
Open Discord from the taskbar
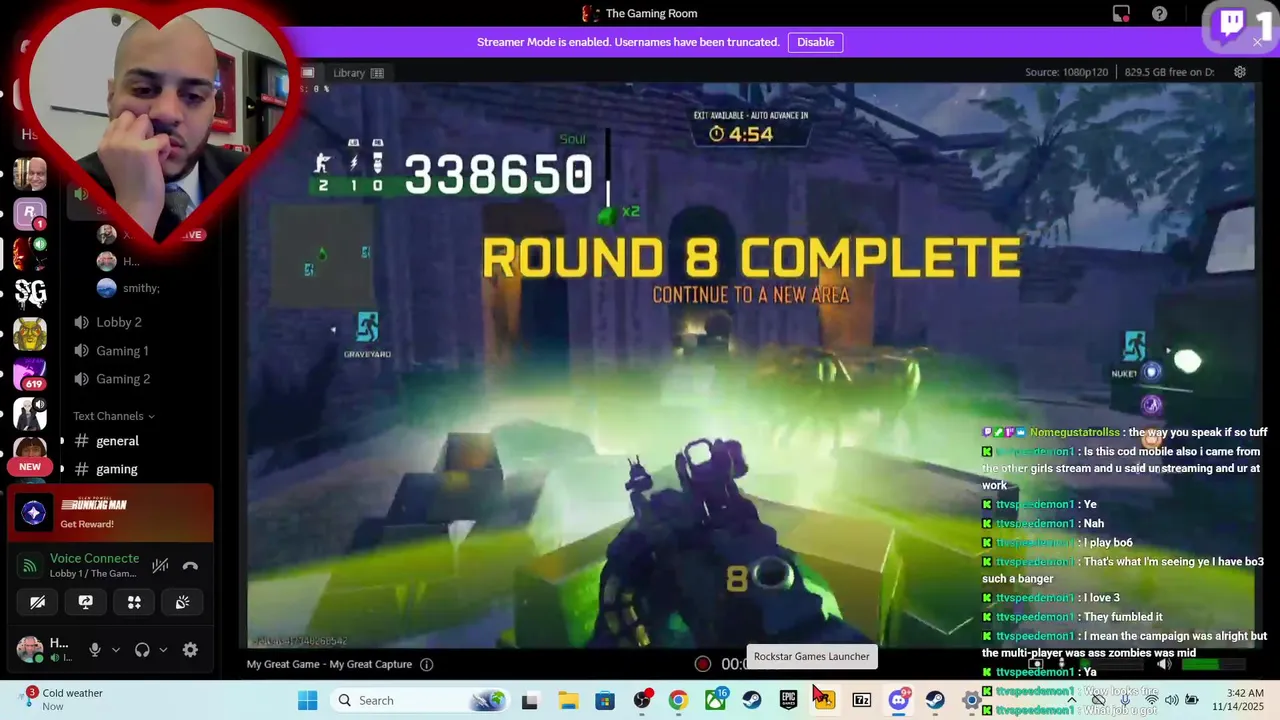click(x=898, y=700)
